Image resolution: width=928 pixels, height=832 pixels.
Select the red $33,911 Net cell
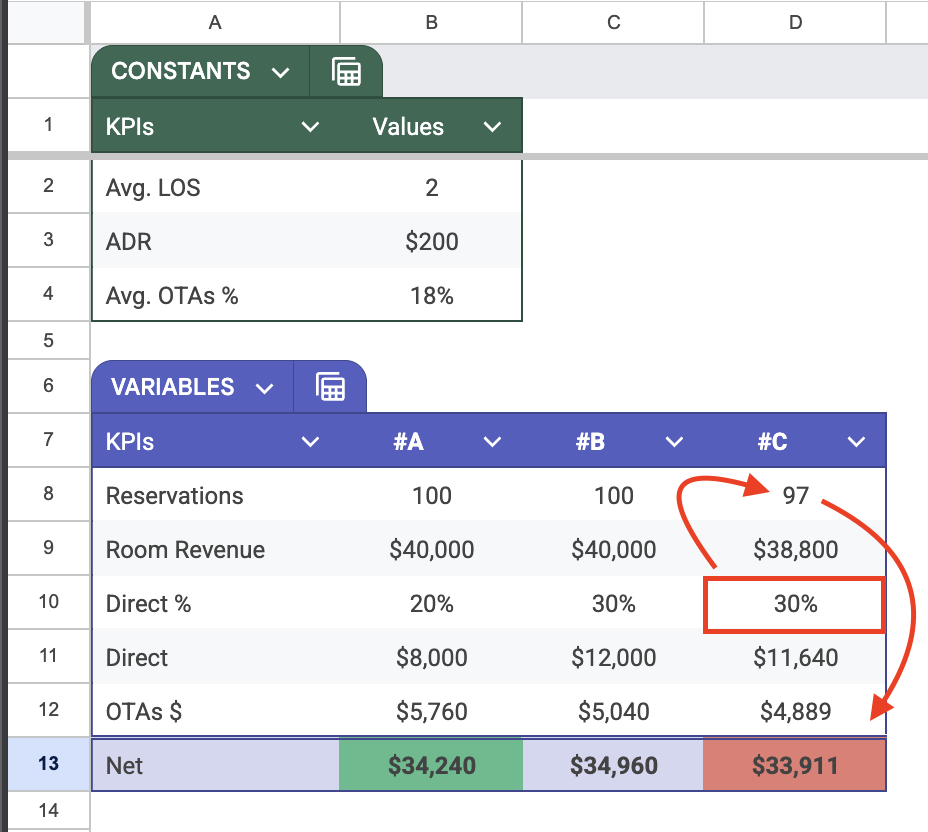point(795,766)
